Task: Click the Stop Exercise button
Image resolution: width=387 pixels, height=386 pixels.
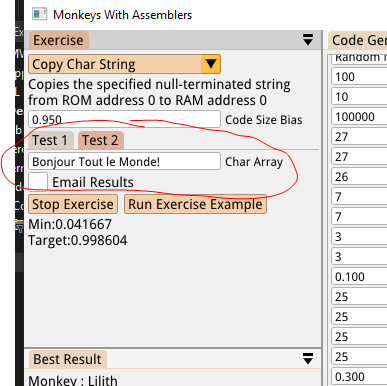Action: 73,204
